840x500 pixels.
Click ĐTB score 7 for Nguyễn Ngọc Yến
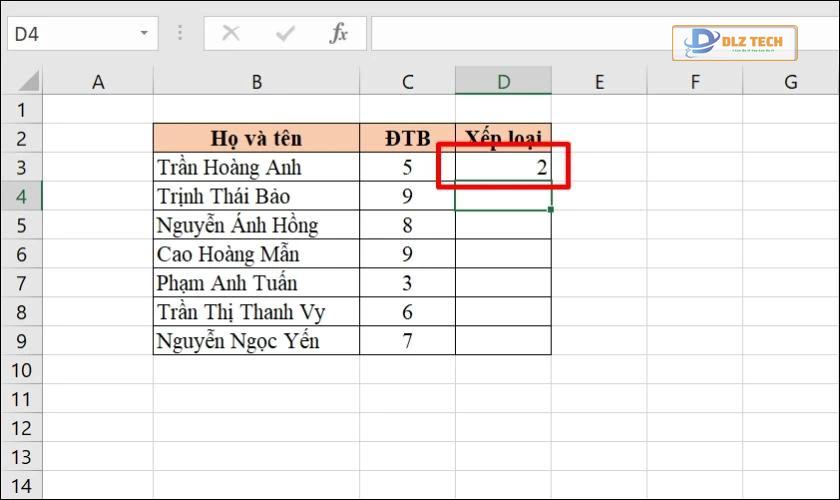click(x=408, y=341)
